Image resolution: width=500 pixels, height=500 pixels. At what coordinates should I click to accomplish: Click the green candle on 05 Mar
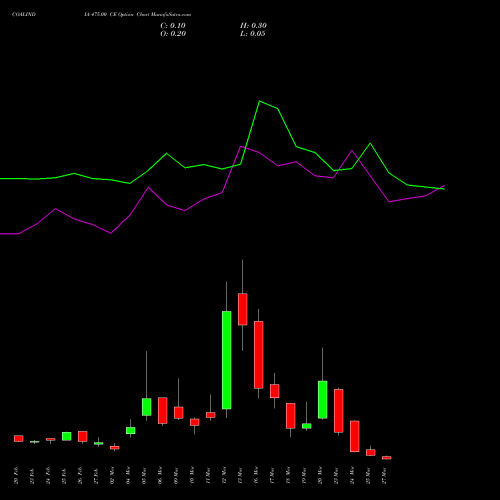[x=147, y=407]
